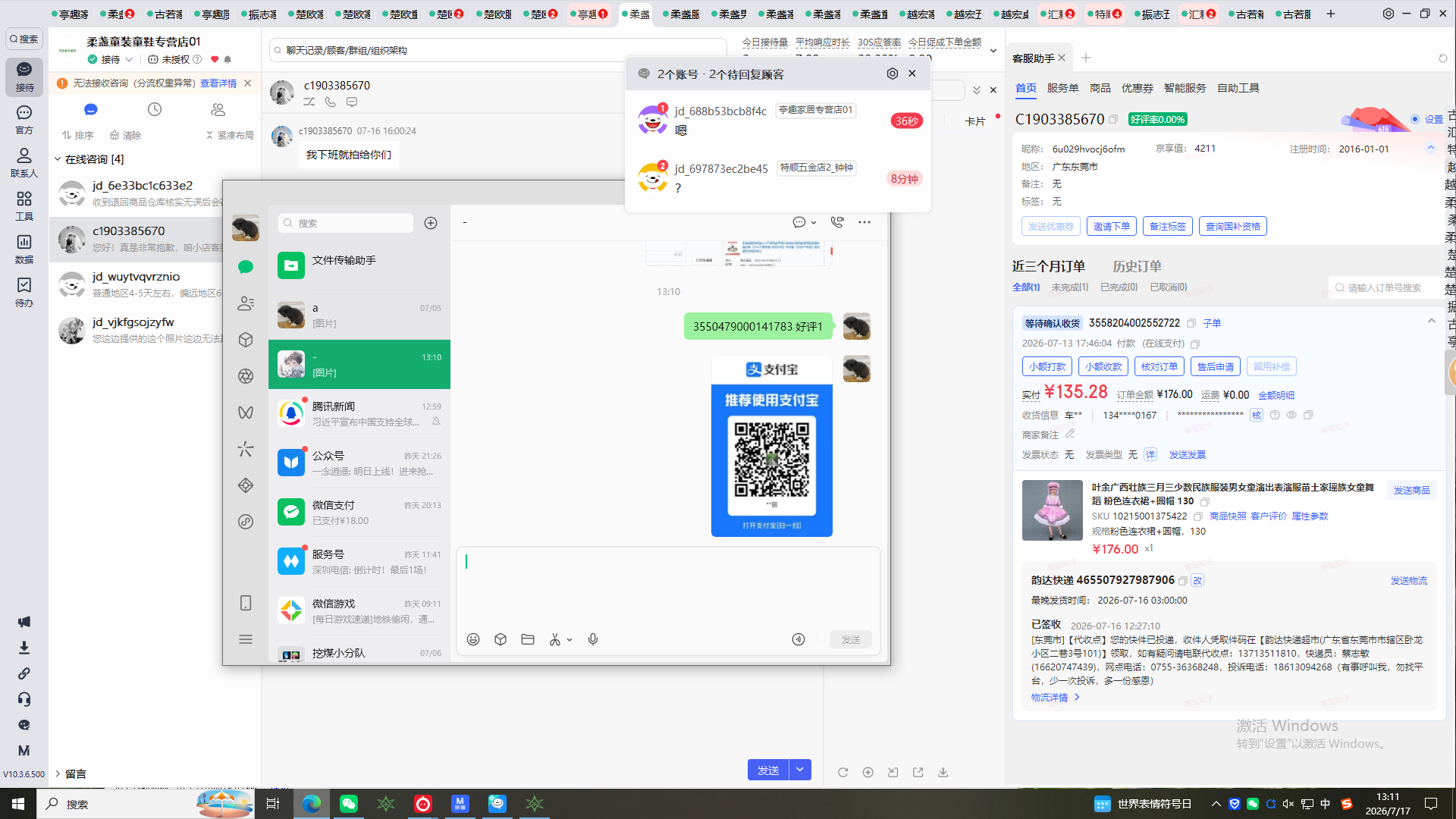
Task: Show recent history clock tab in conversation list
Action: tap(155, 109)
